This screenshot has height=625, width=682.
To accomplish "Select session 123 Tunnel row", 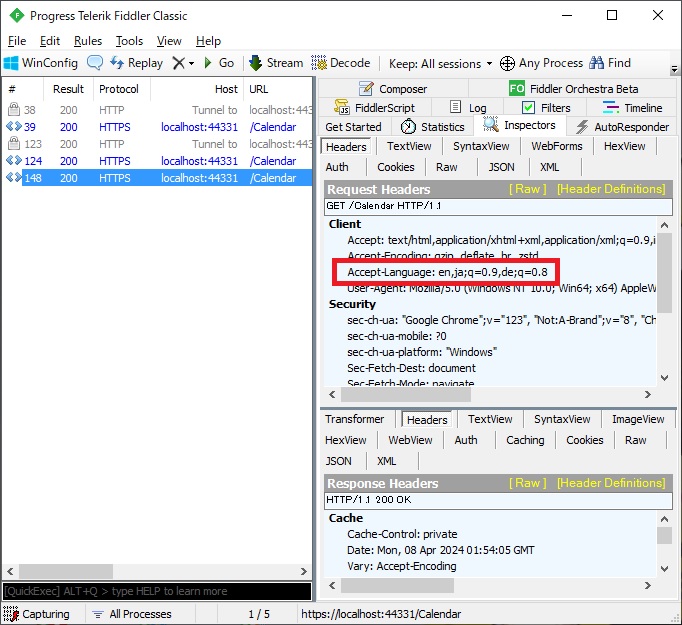I will click(157, 144).
